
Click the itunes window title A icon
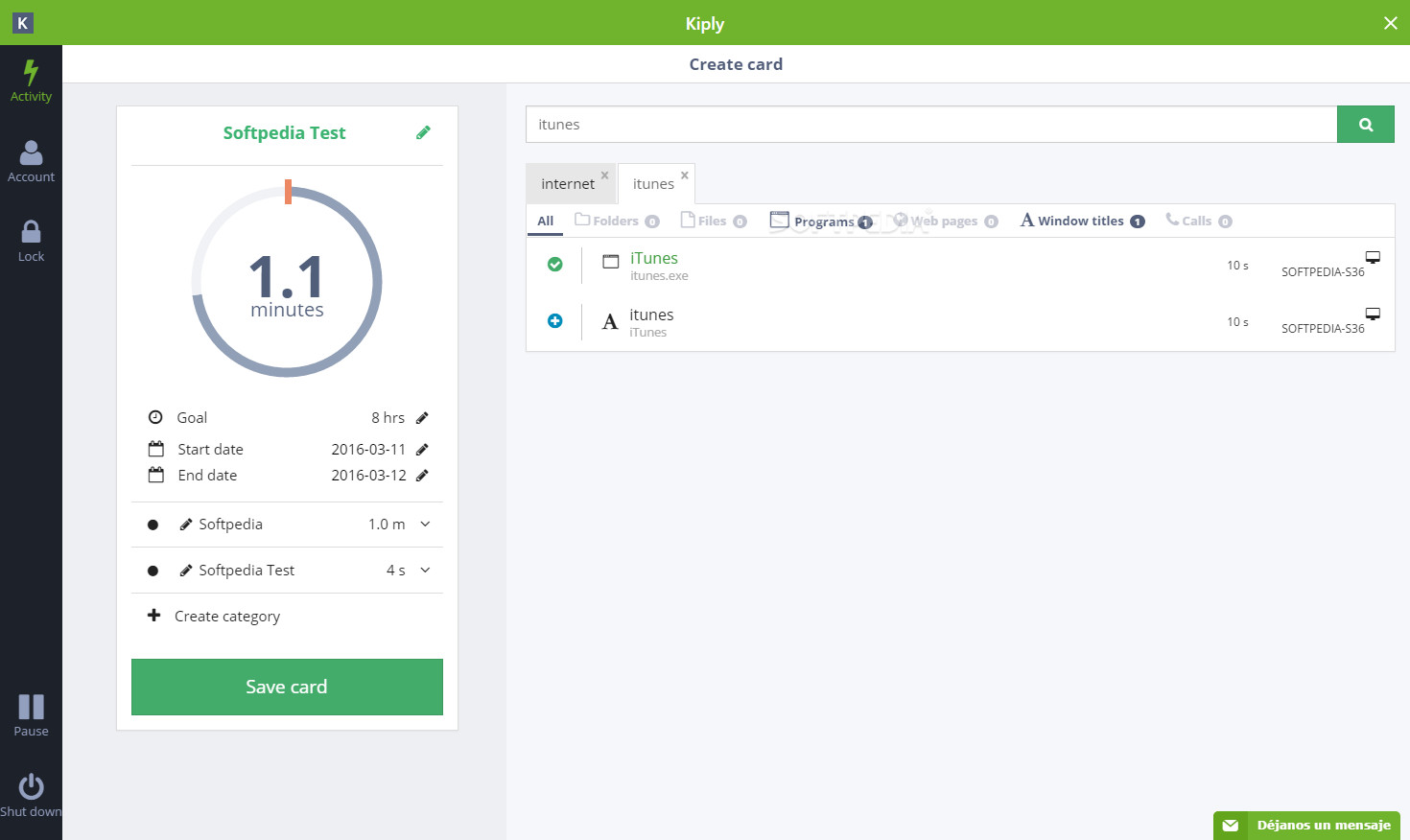coord(610,322)
